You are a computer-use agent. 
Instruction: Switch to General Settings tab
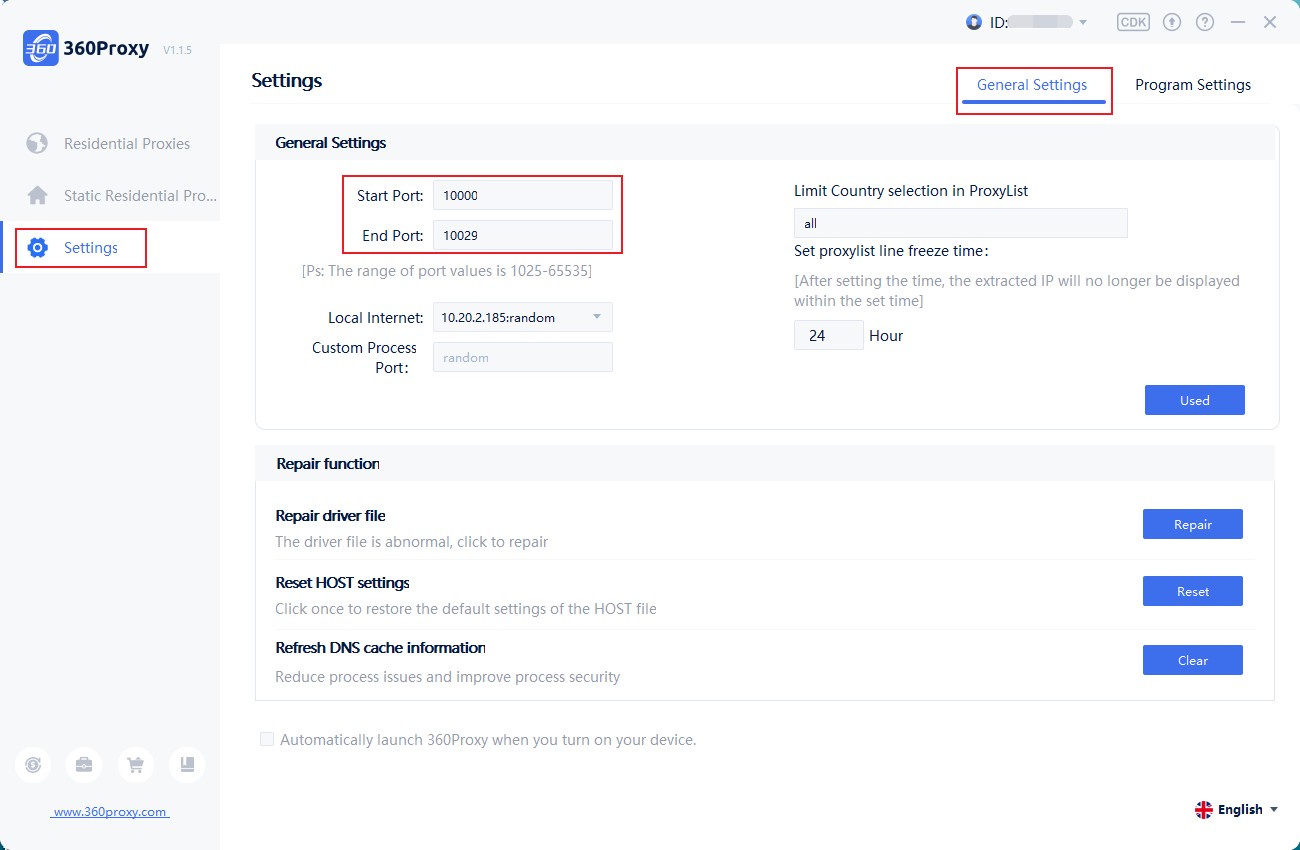tap(1032, 85)
